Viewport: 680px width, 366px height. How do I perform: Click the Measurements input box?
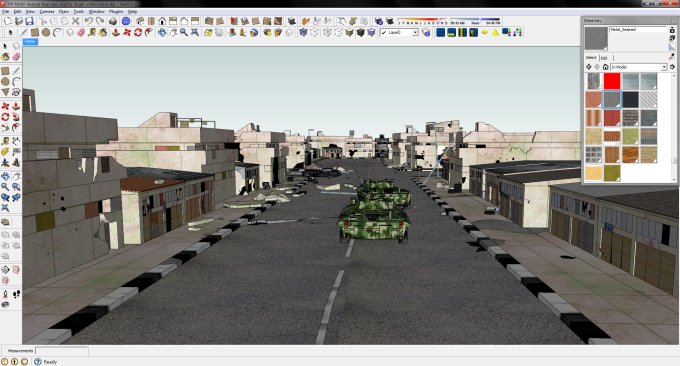(x=62, y=350)
